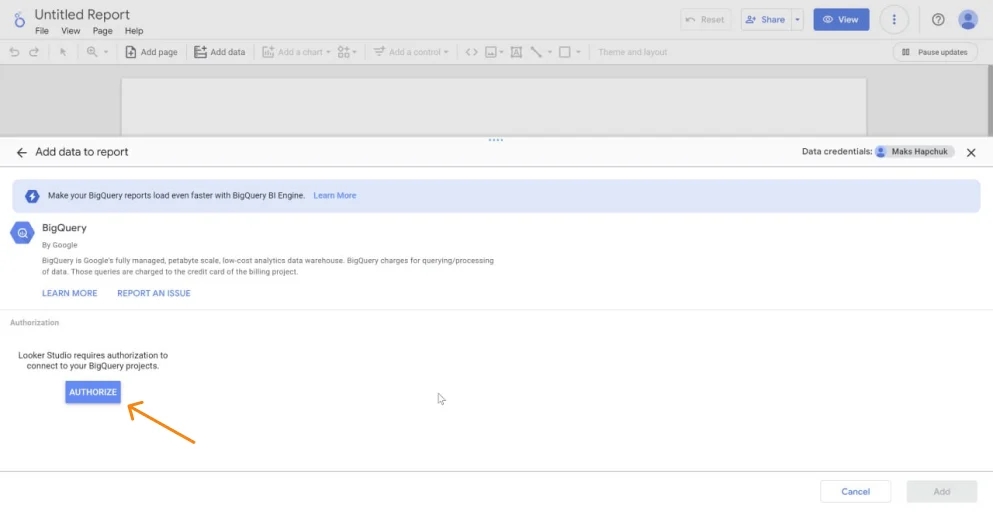Click REPORT AN ISSUE link
Screen dimensions: 993x515
[x=153, y=293]
